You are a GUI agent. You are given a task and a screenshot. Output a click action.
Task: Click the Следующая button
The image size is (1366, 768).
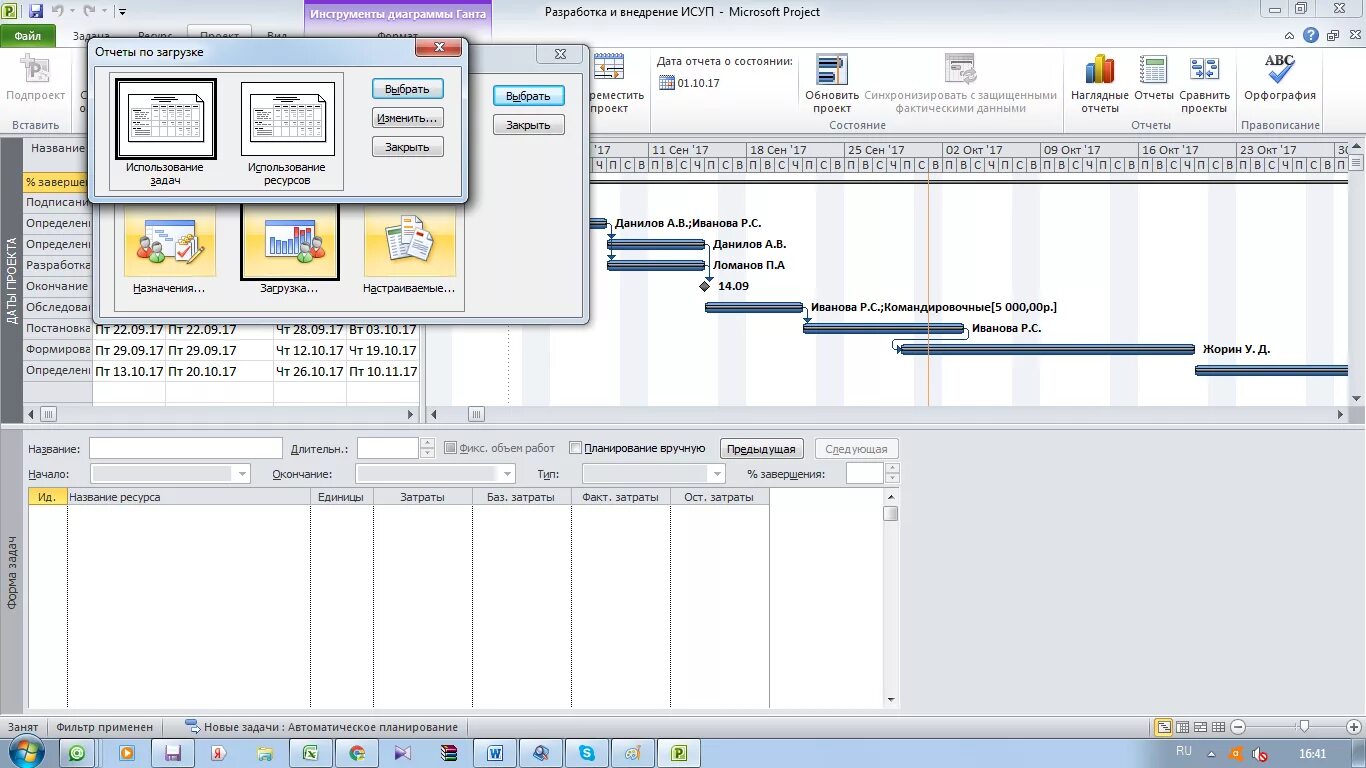857,449
